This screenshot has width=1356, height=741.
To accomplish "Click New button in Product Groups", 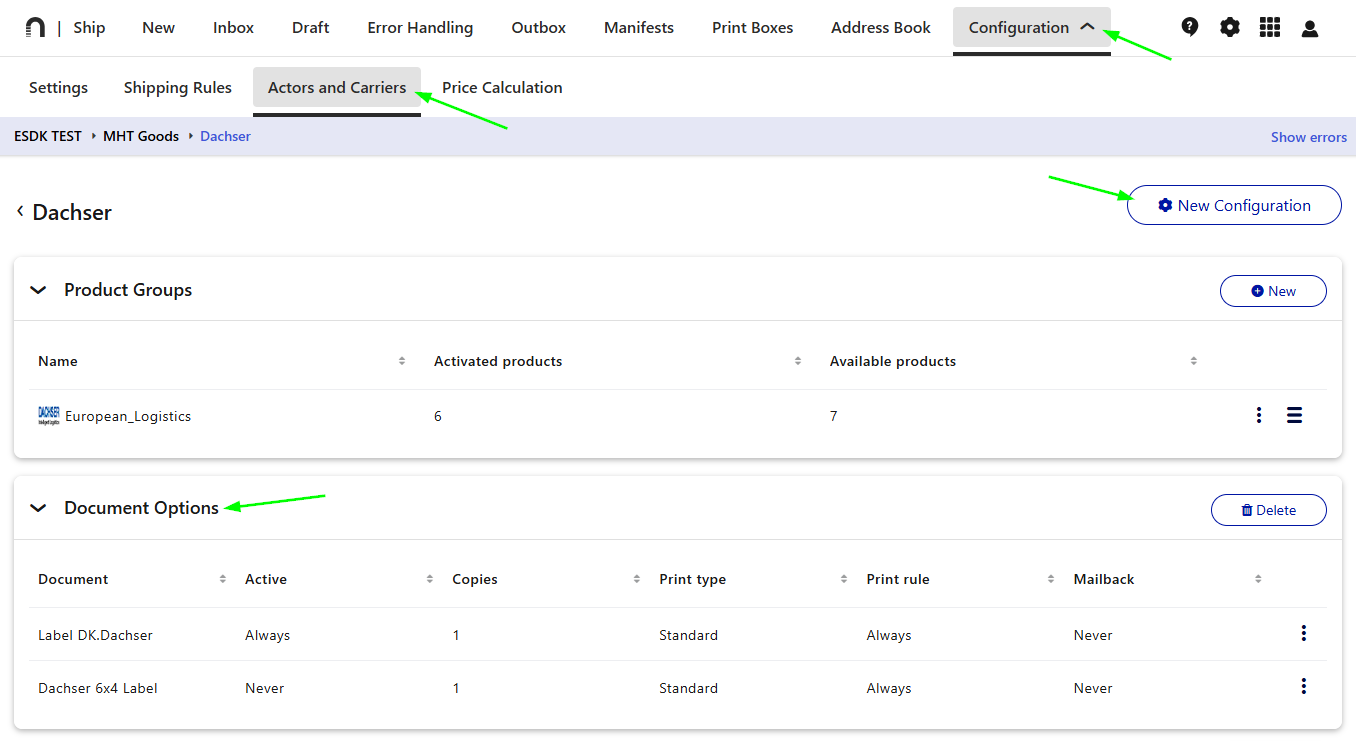I will (1273, 291).
